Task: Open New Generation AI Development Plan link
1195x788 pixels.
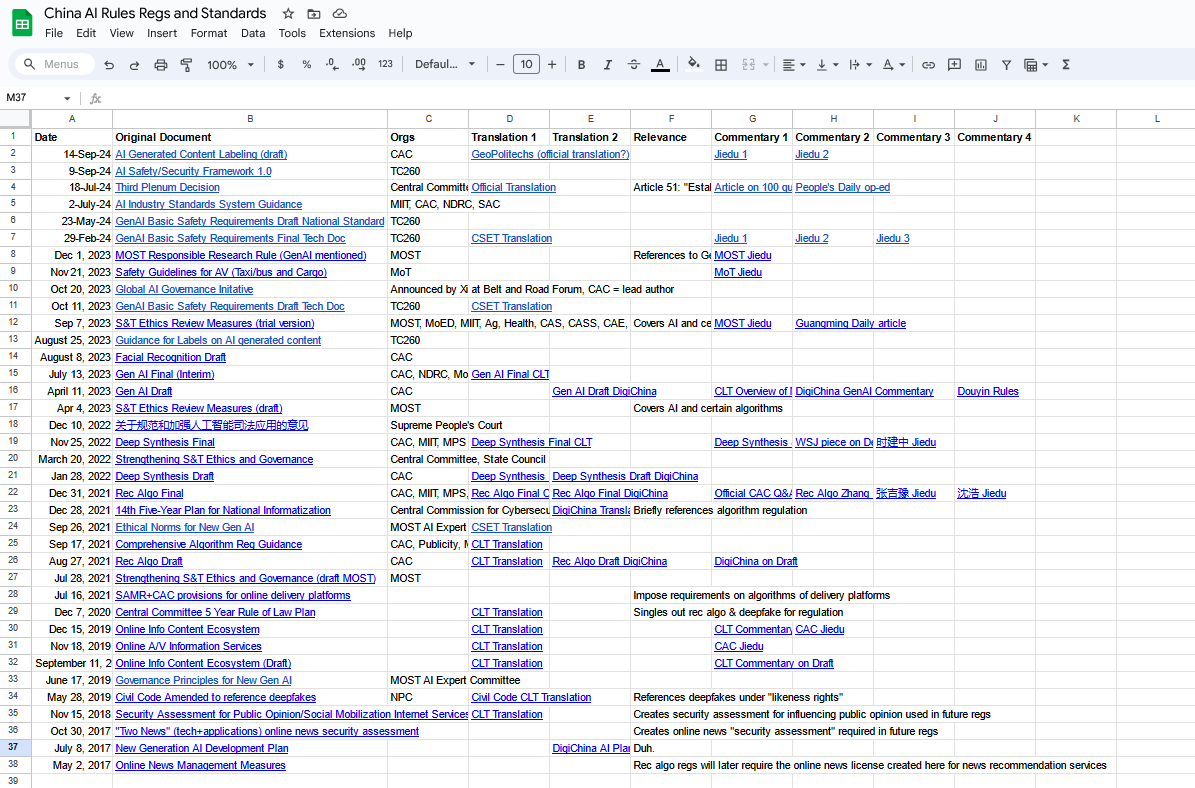Action: pos(202,749)
